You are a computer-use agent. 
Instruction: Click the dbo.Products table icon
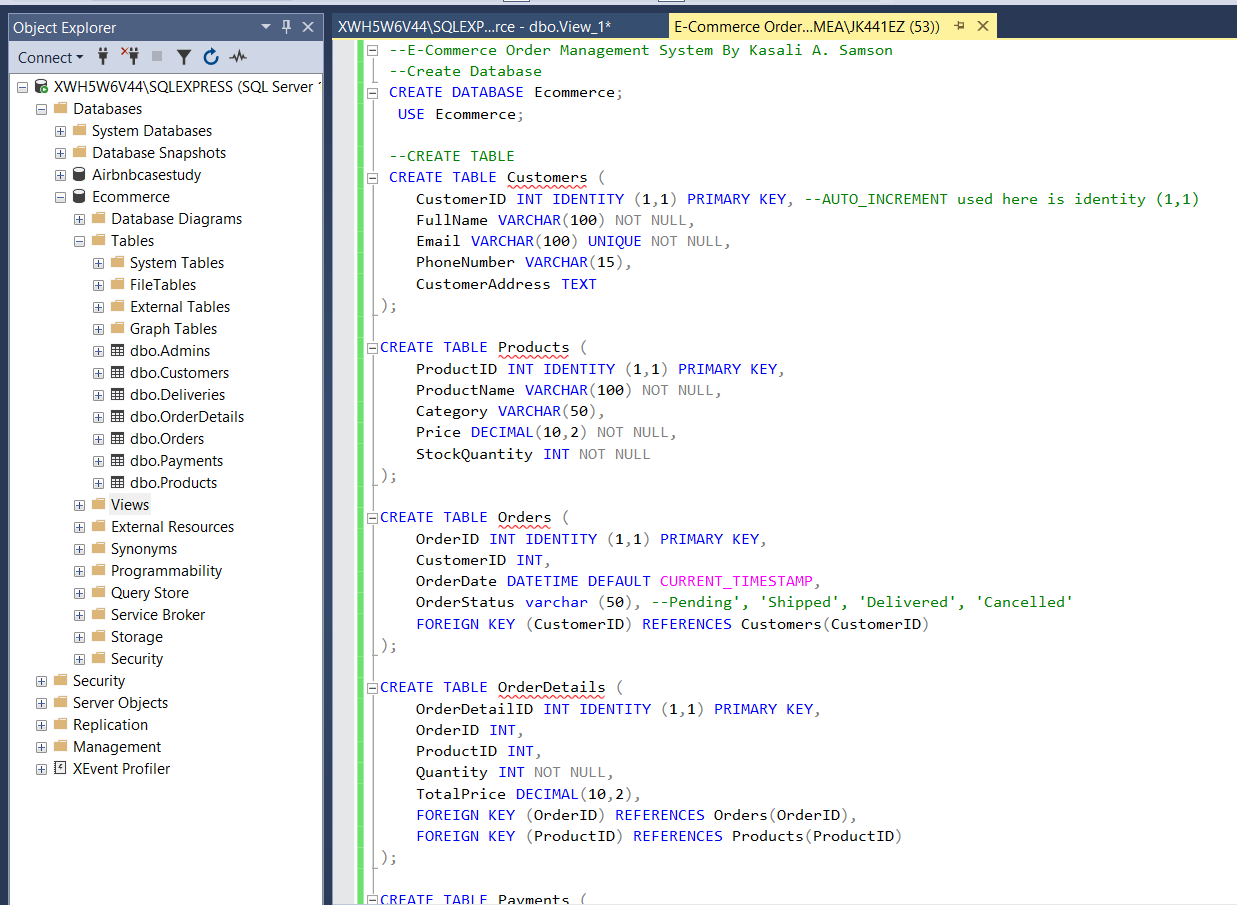click(117, 483)
